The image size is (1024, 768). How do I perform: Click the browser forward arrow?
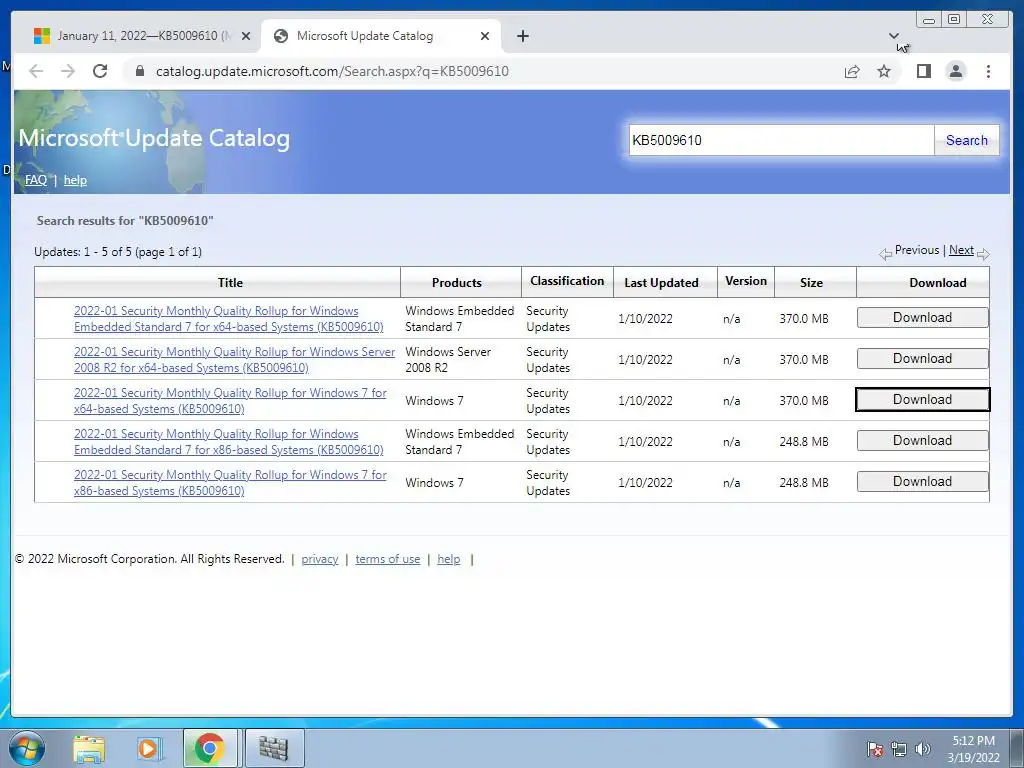pos(68,71)
